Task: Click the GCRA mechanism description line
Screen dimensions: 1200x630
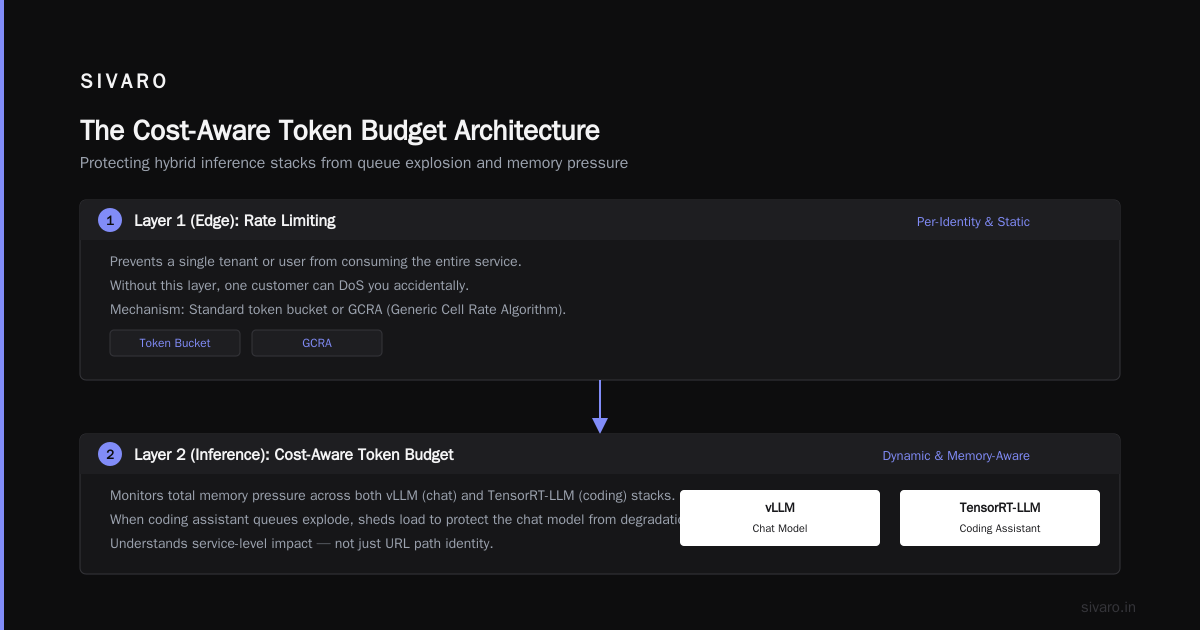Action: (x=338, y=309)
